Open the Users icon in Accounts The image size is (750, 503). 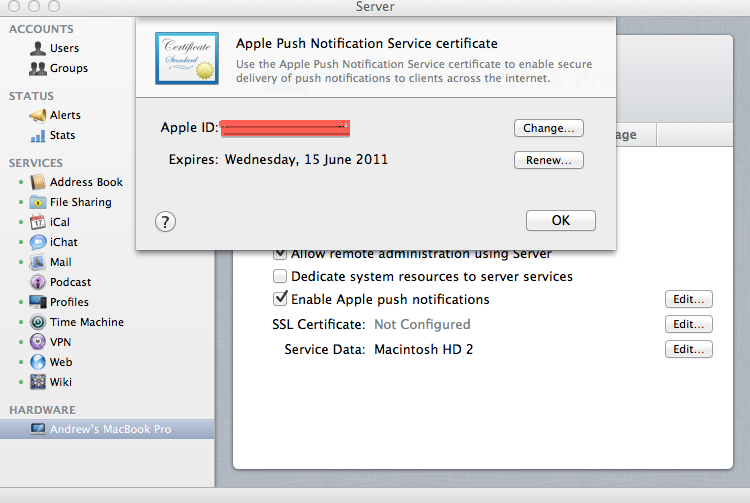click(38, 48)
